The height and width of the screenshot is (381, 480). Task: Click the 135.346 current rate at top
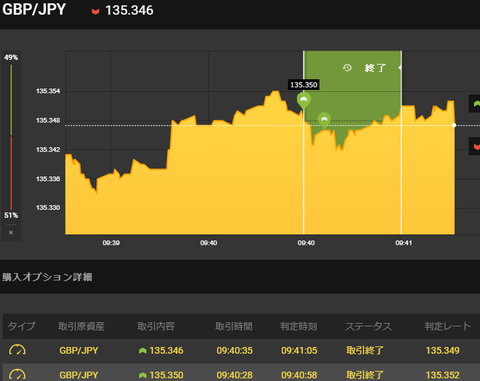coord(129,10)
